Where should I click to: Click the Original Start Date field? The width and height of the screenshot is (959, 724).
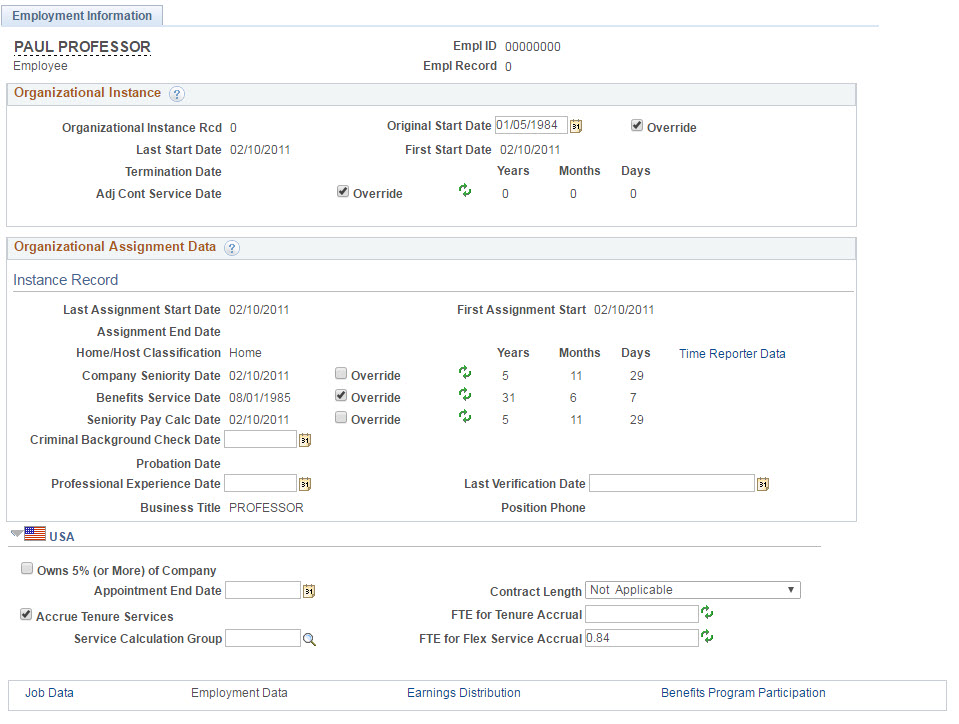(x=531, y=125)
